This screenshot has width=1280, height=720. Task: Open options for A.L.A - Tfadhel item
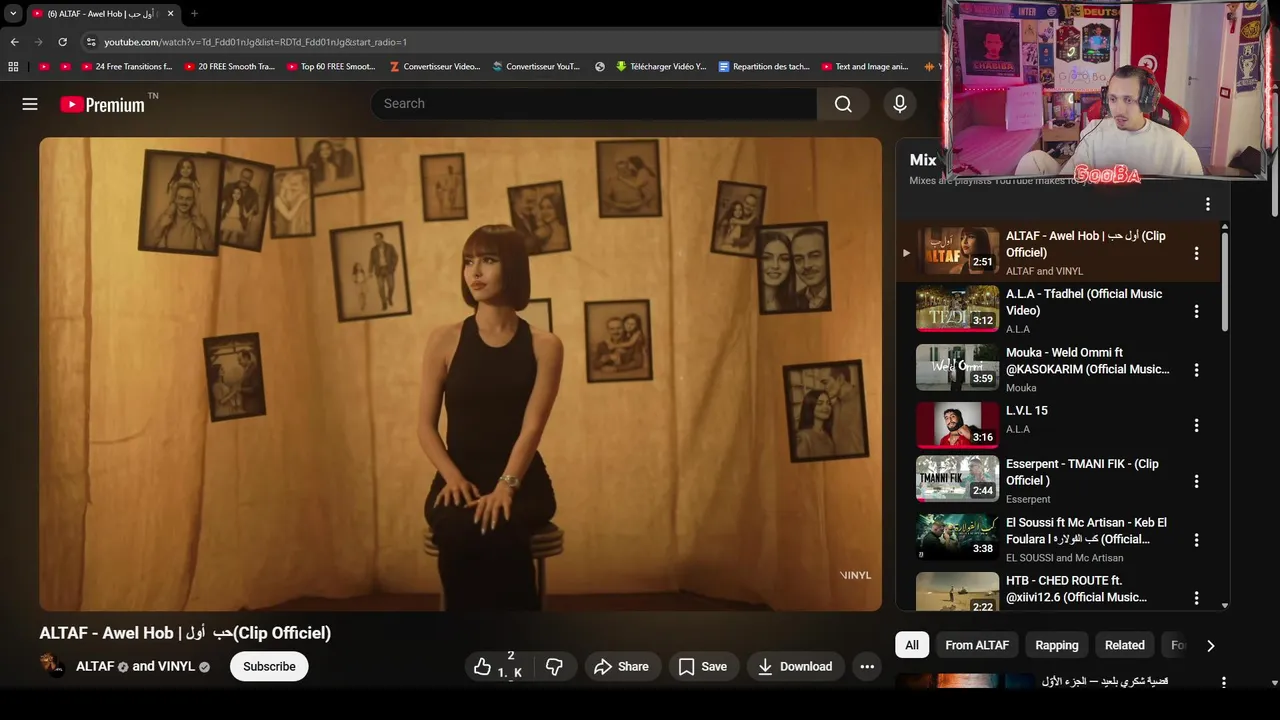(x=1196, y=311)
